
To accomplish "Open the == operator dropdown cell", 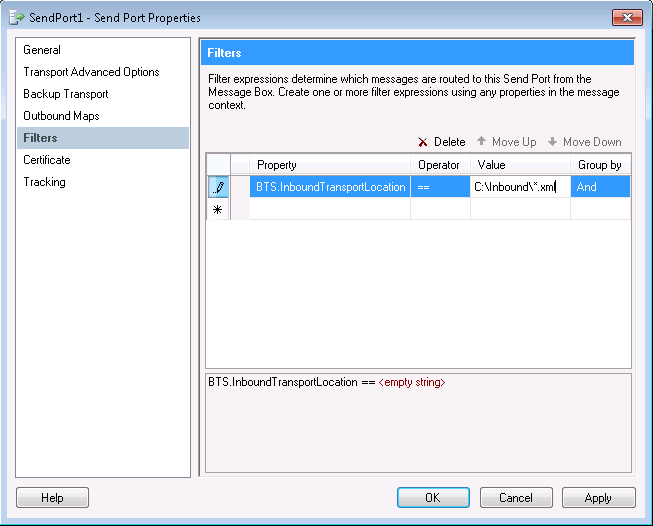I will (440, 187).
